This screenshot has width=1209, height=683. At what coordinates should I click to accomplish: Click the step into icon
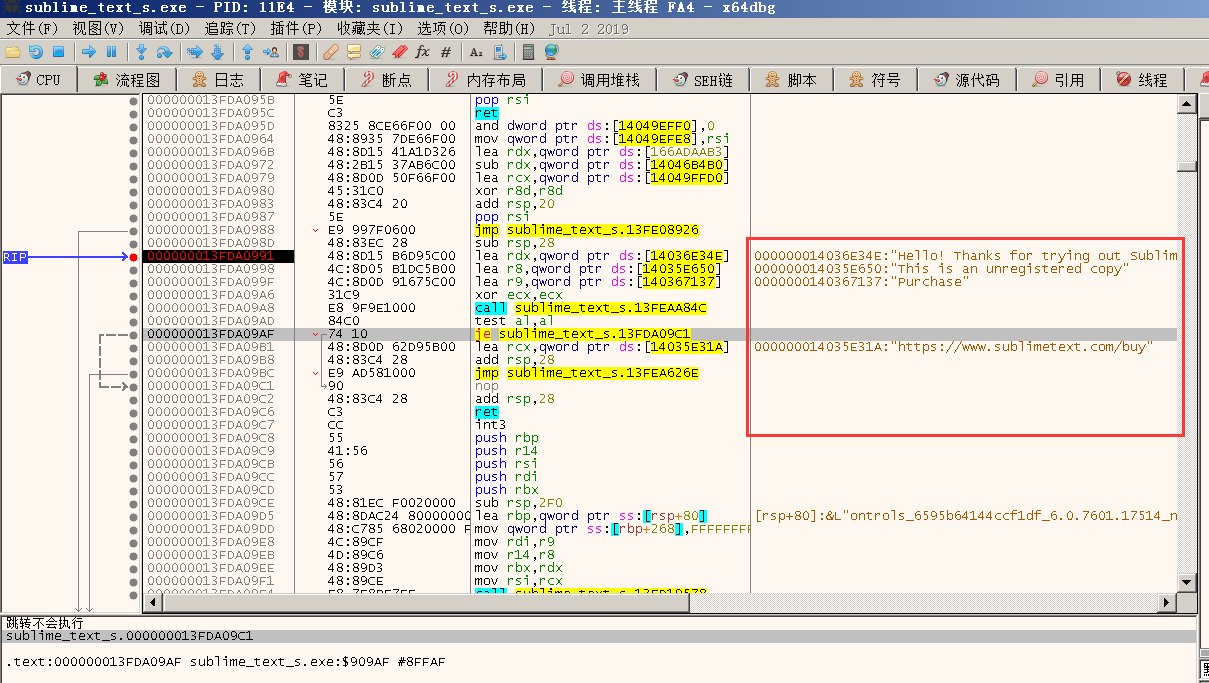click(x=142, y=51)
